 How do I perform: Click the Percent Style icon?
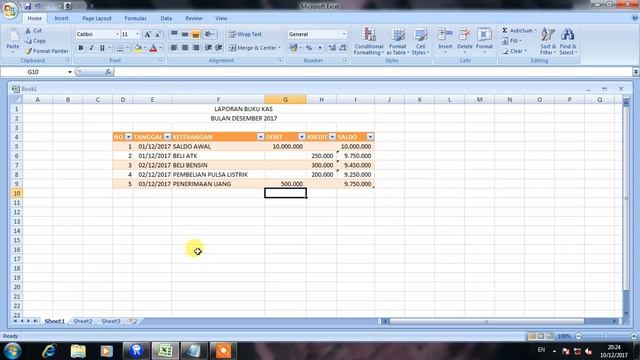point(309,48)
